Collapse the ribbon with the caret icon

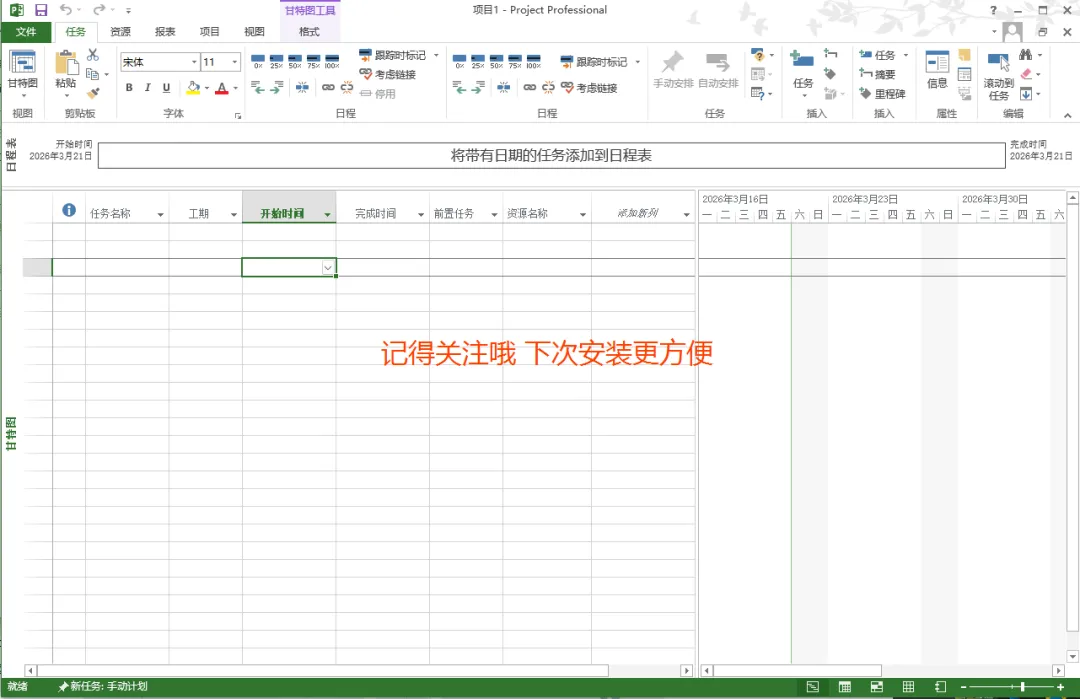1067,115
